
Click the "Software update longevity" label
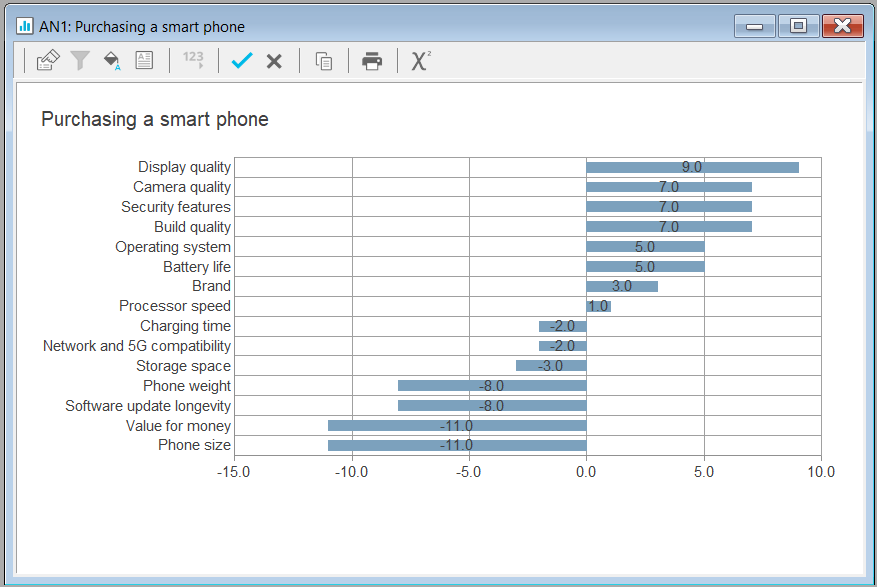tap(148, 406)
